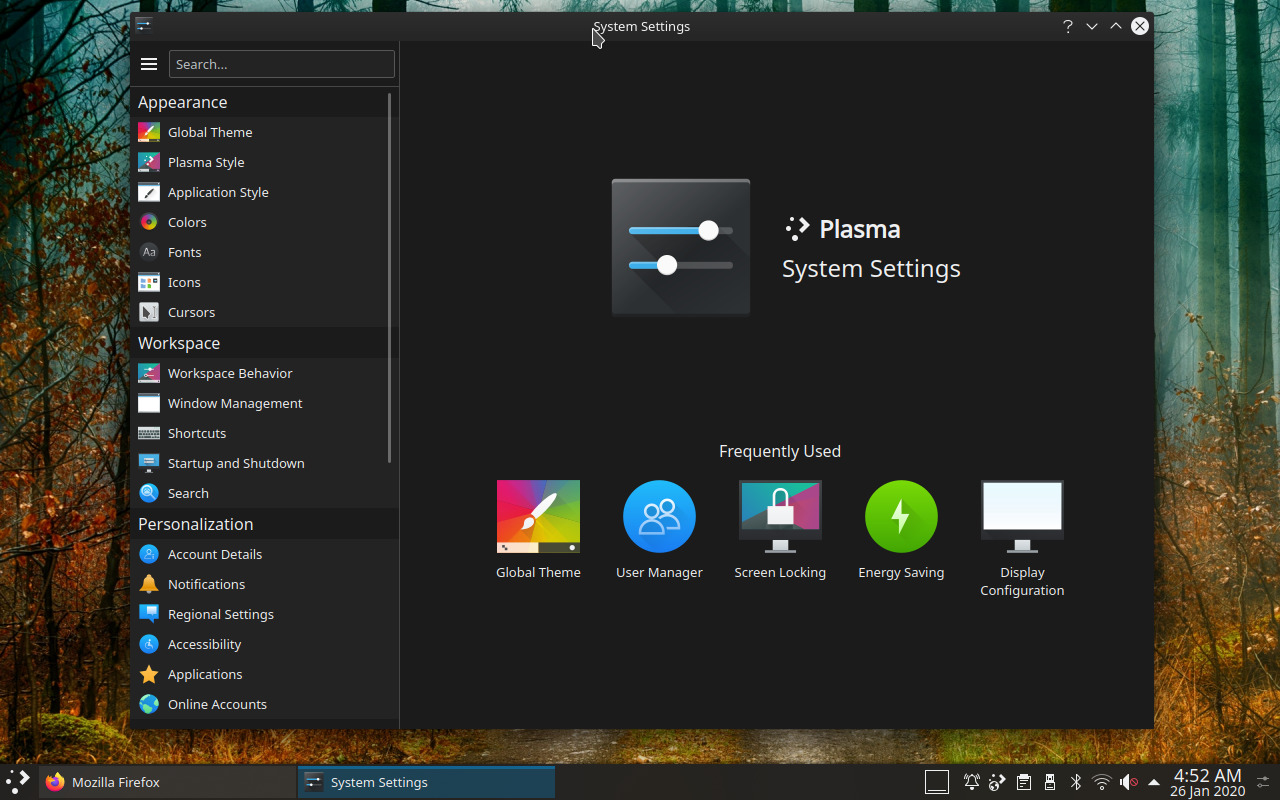The image size is (1280, 800).
Task: Open Colors settings in the sidebar
Action: [x=187, y=222]
